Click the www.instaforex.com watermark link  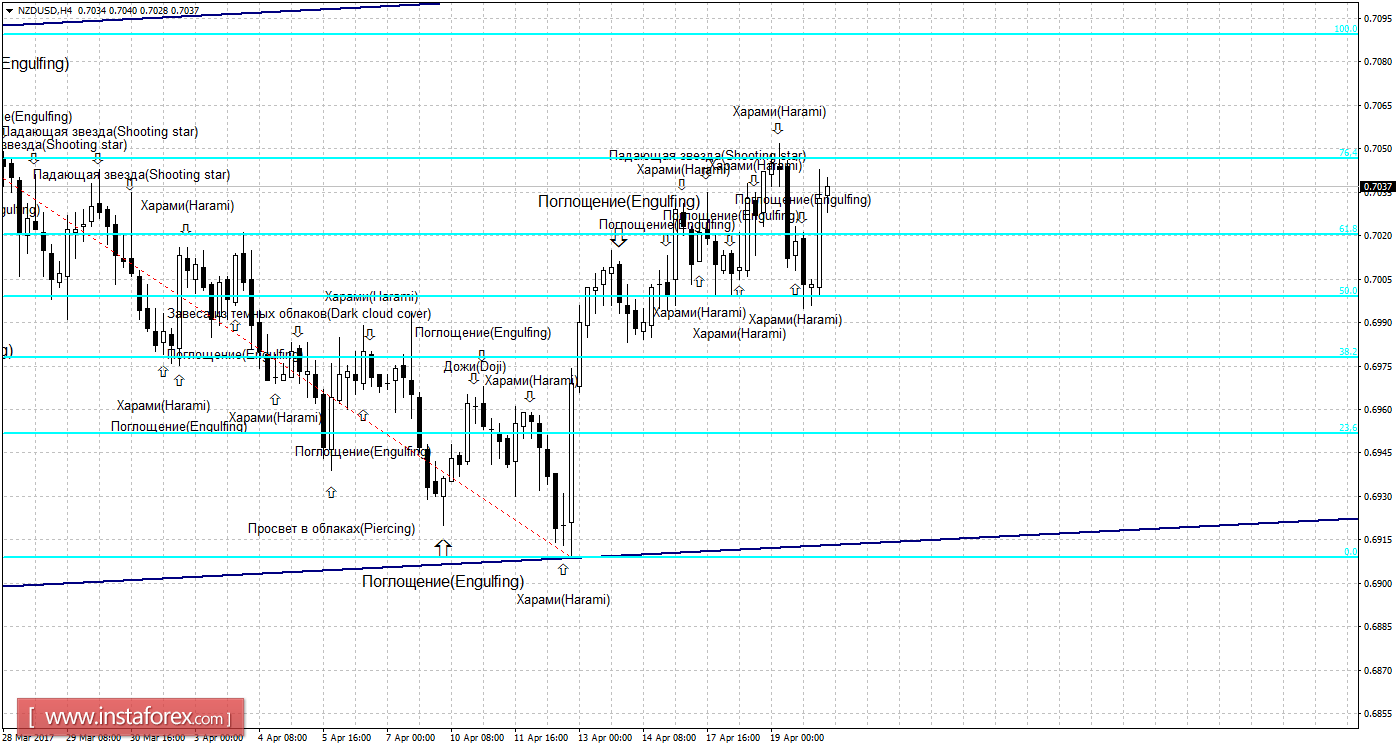[x=130, y=717]
